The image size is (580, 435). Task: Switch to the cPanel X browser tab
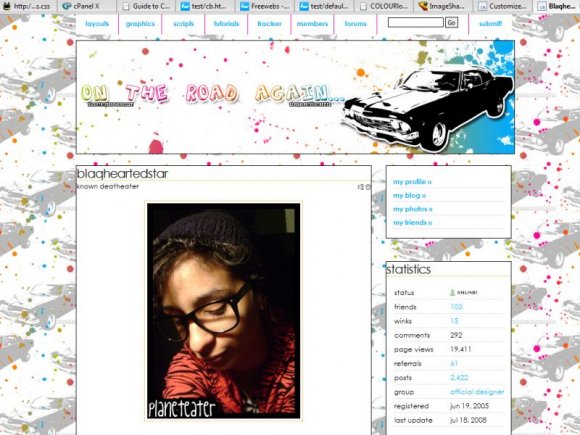[87, 6]
